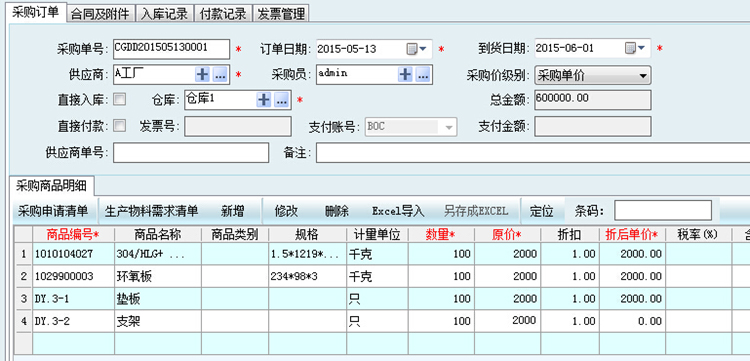The height and width of the screenshot is (361, 750).
Task: Select cell DY.3-2 in row 4
Action: [73, 321]
